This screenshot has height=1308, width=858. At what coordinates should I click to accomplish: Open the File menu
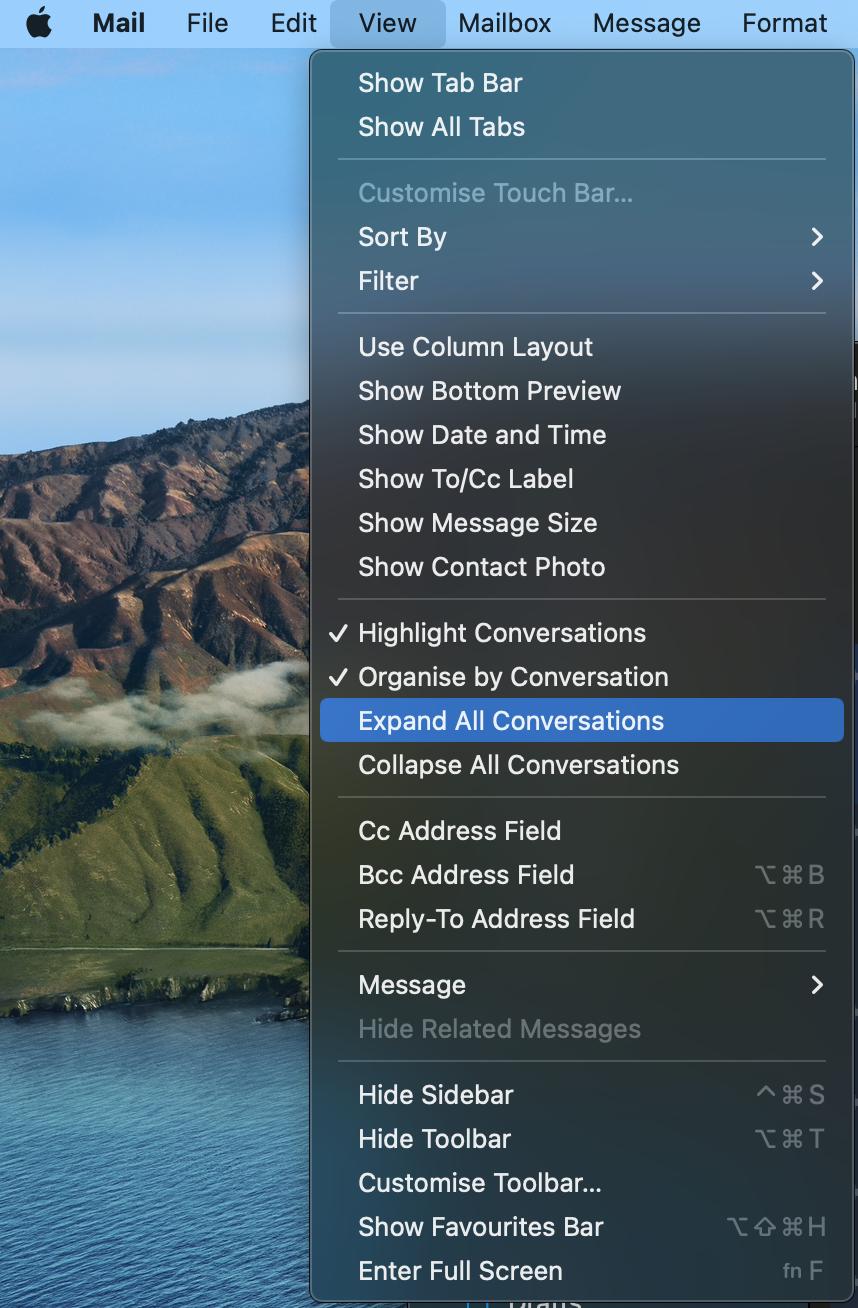pyautogui.click(x=207, y=23)
